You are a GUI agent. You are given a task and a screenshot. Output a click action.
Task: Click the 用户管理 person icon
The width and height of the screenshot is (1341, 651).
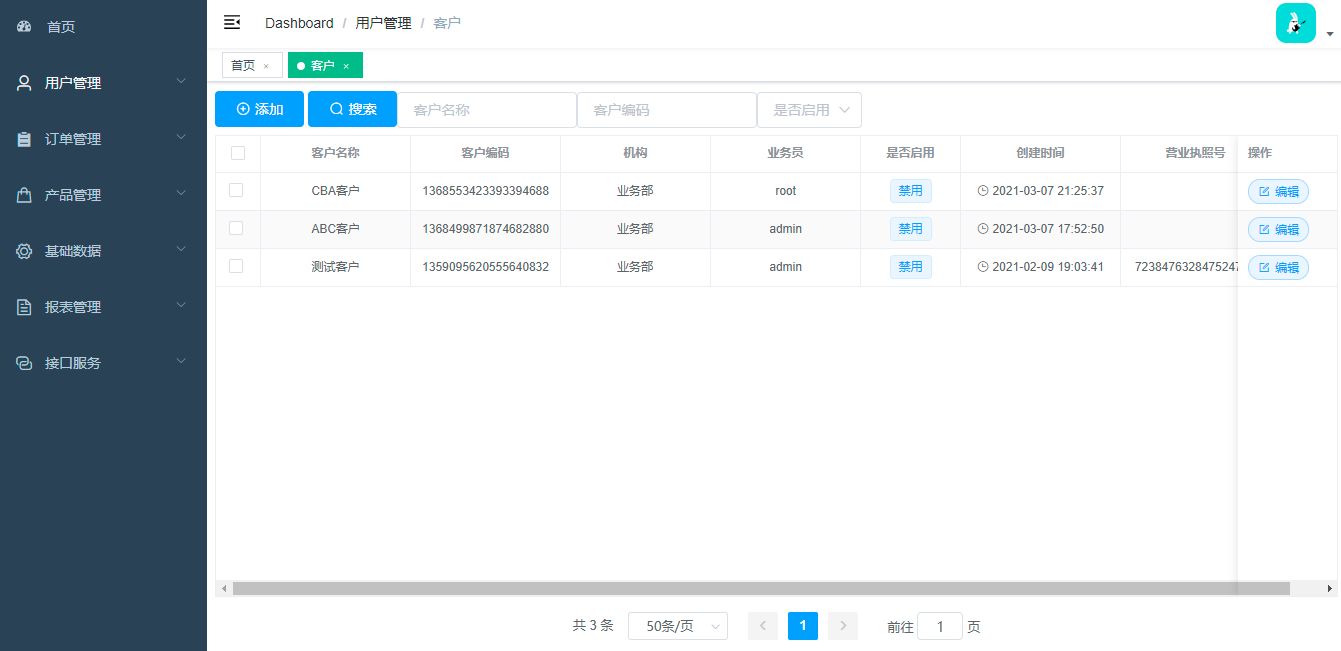tap(24, 83)
